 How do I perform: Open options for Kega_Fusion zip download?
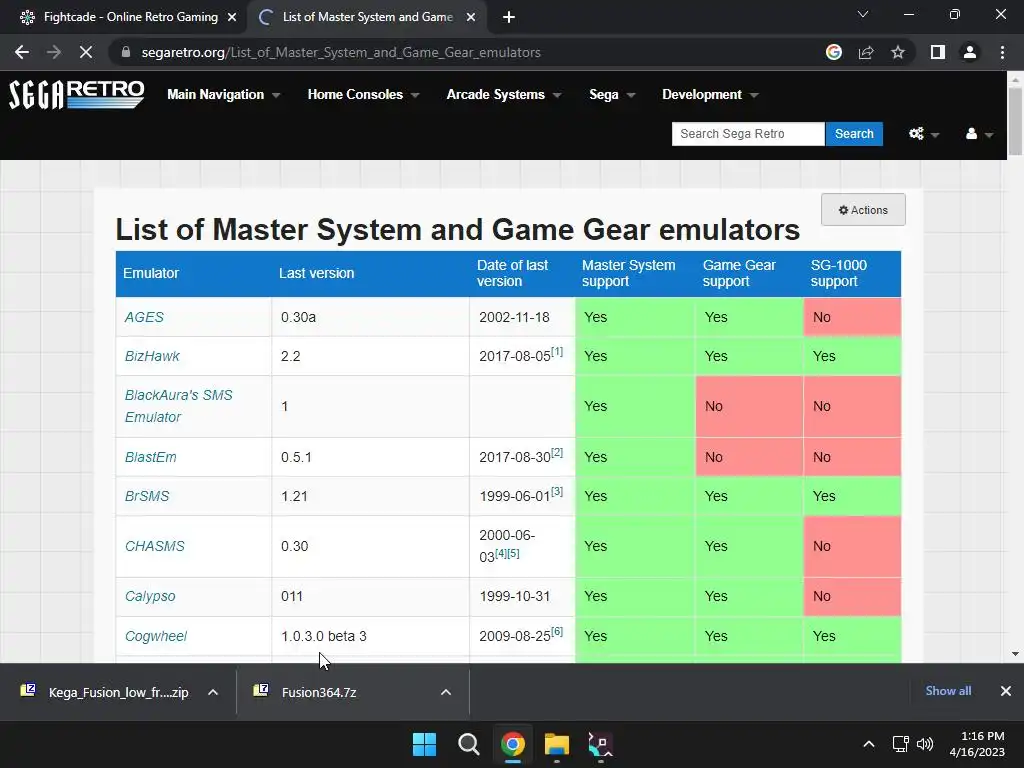(213, 692)
